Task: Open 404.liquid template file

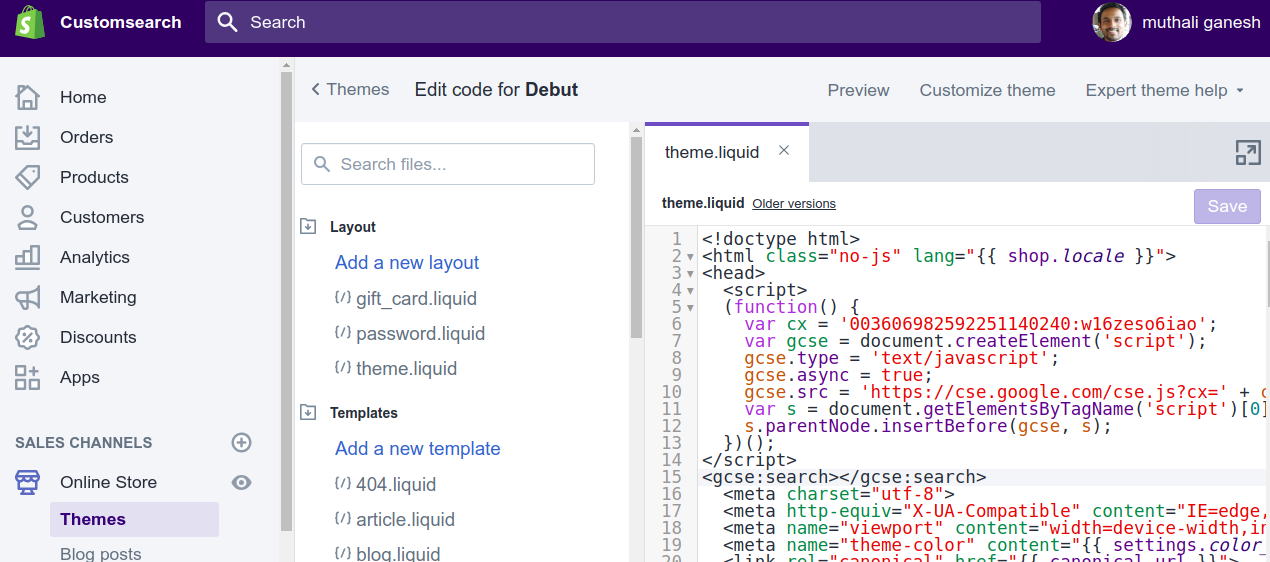Action: click(396, 484)
